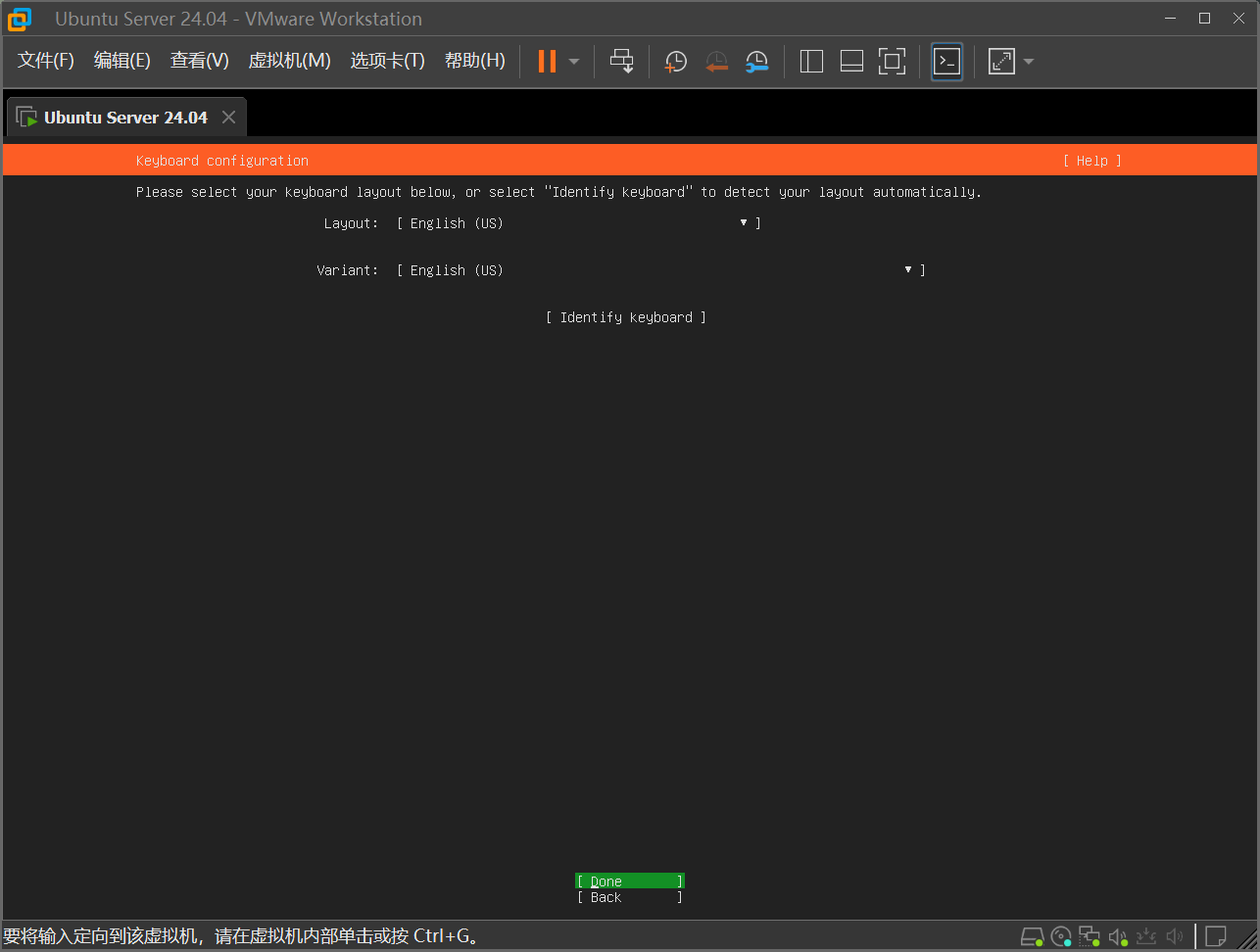Open the power options dropdown arrow
This screenshot has height=952, width=1260.
click(574, 62)
